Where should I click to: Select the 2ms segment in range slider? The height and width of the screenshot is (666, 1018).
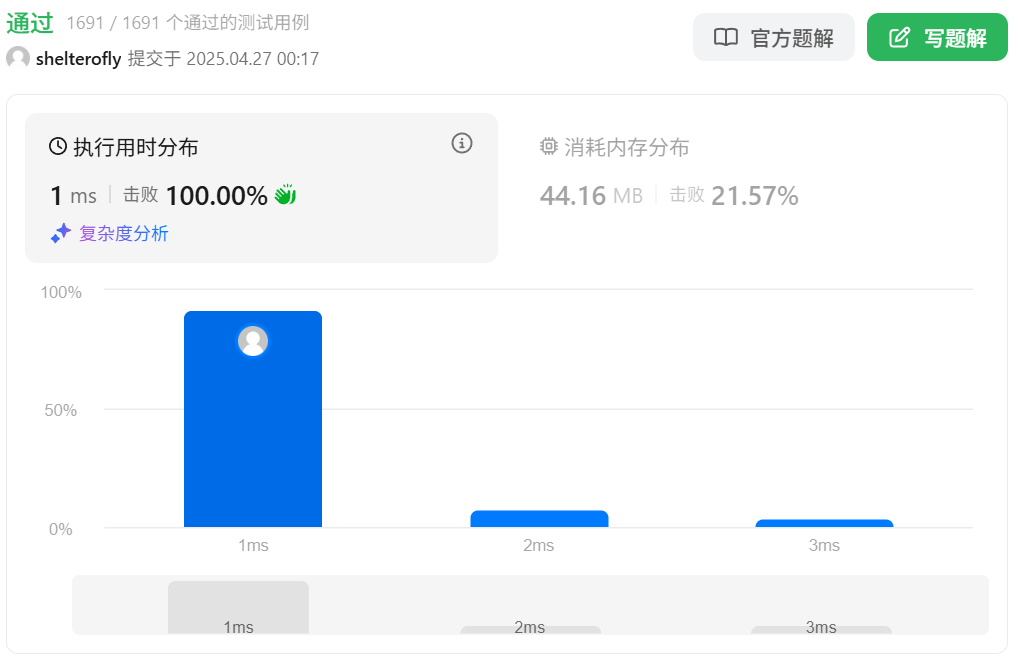tap(530, 628)
